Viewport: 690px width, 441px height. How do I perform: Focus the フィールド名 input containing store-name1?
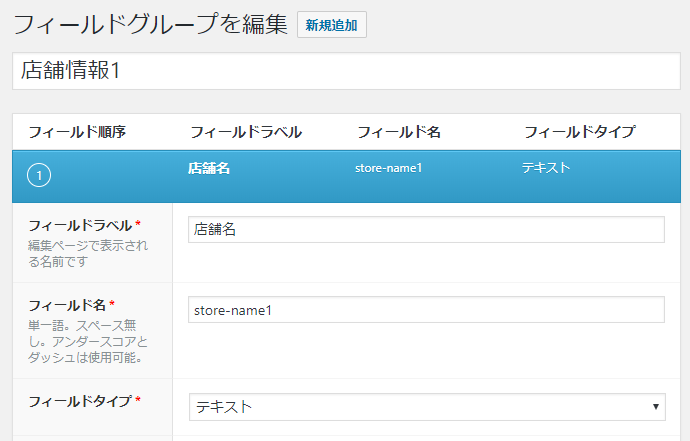426,310
